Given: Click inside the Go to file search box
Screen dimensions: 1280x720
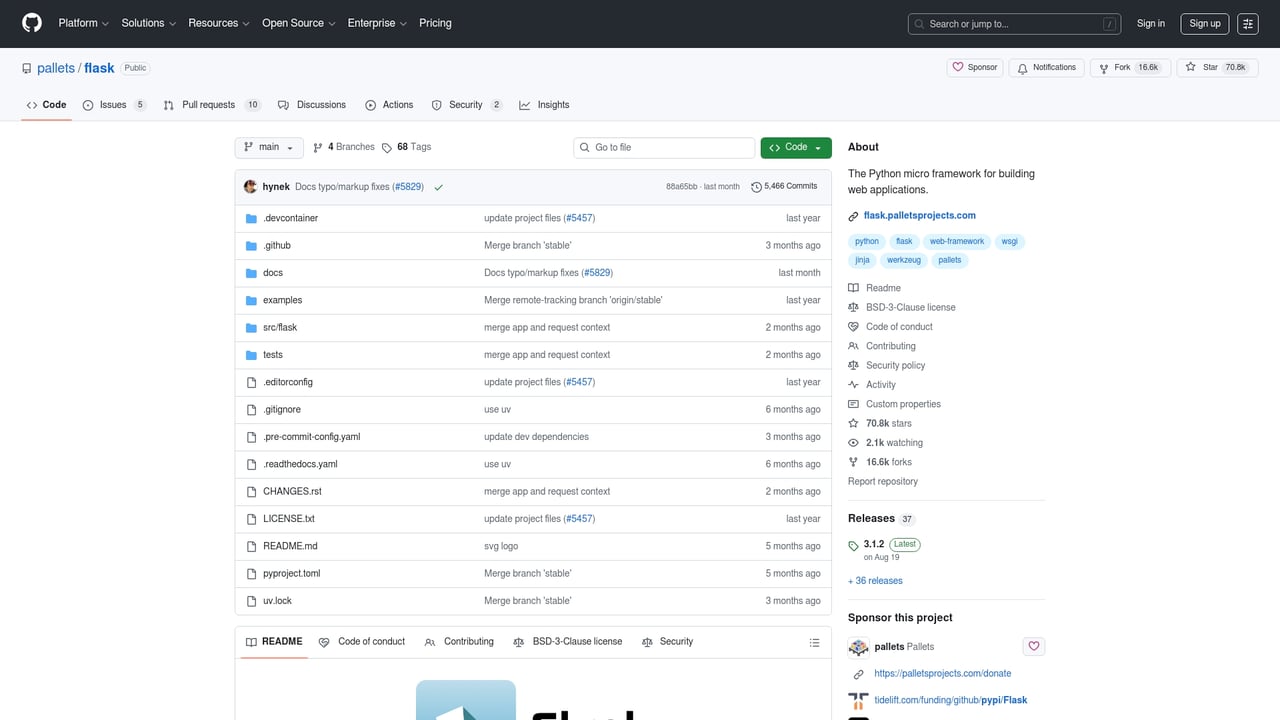Looking at the screenshot, I should tap(663, 147).
